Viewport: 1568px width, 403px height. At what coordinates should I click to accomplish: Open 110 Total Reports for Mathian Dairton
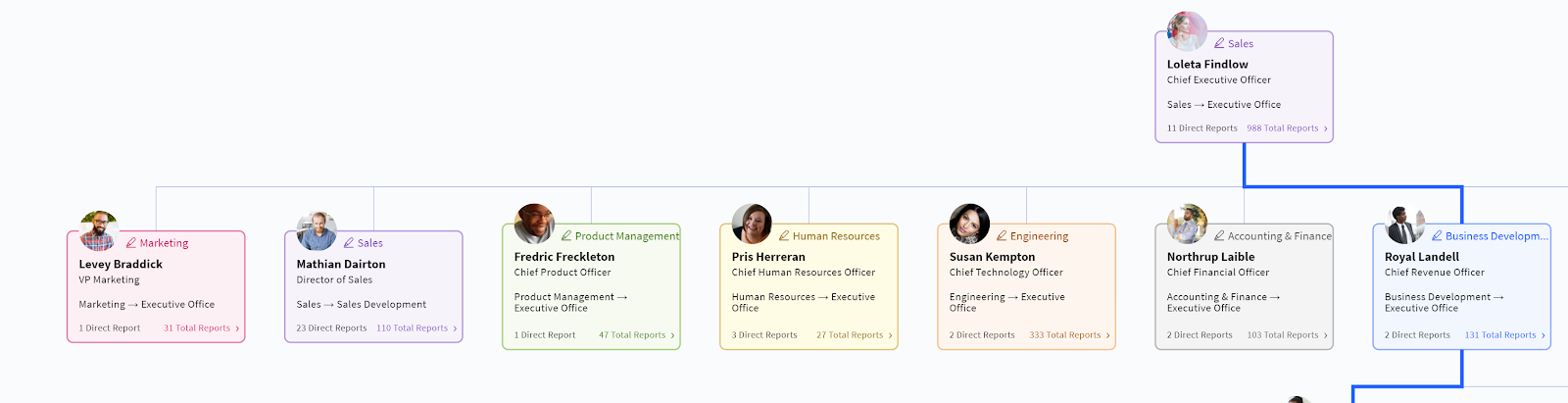click(416, 328)
